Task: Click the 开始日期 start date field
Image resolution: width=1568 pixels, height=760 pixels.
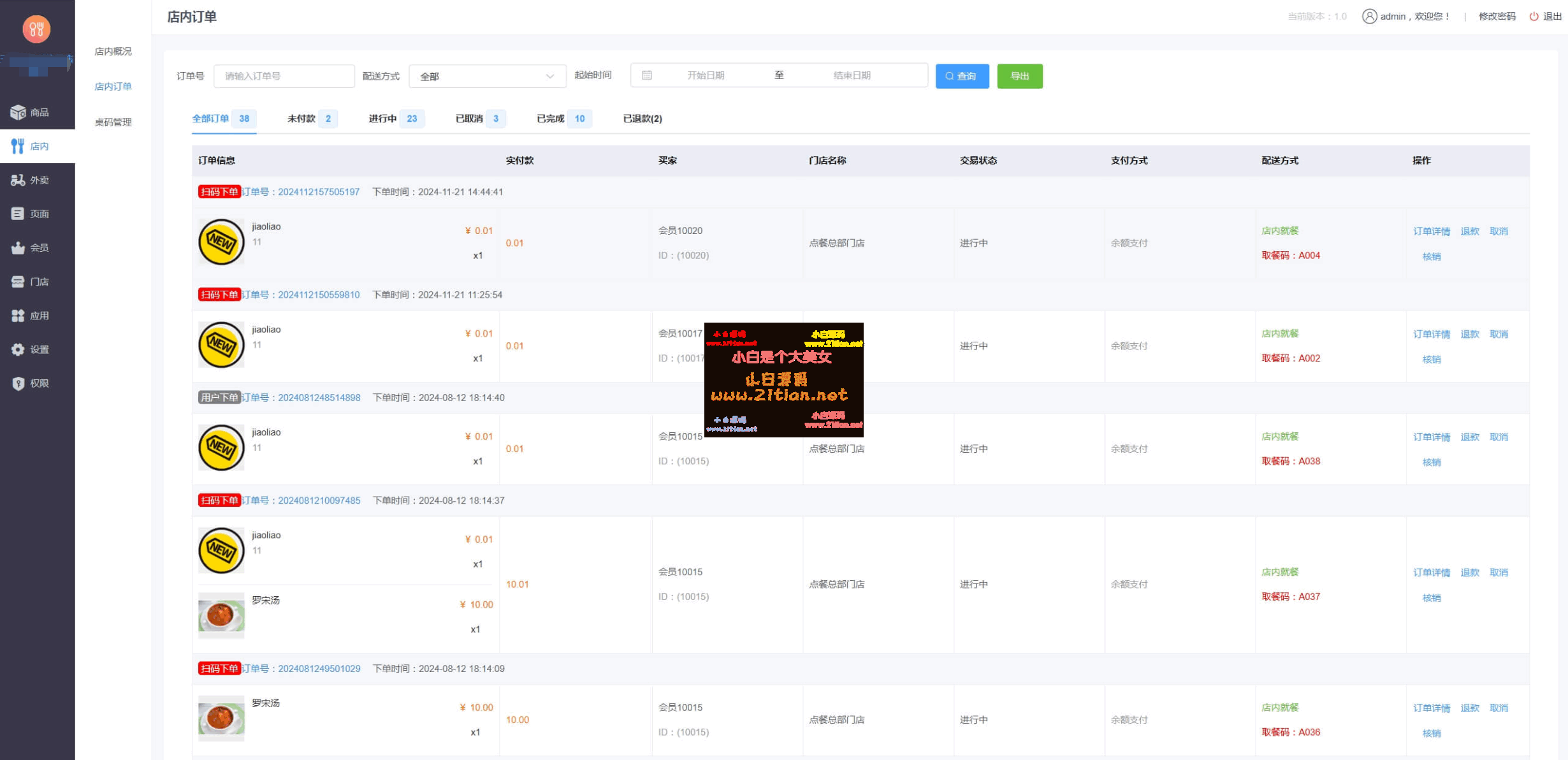Action: [x=706, y=75]
